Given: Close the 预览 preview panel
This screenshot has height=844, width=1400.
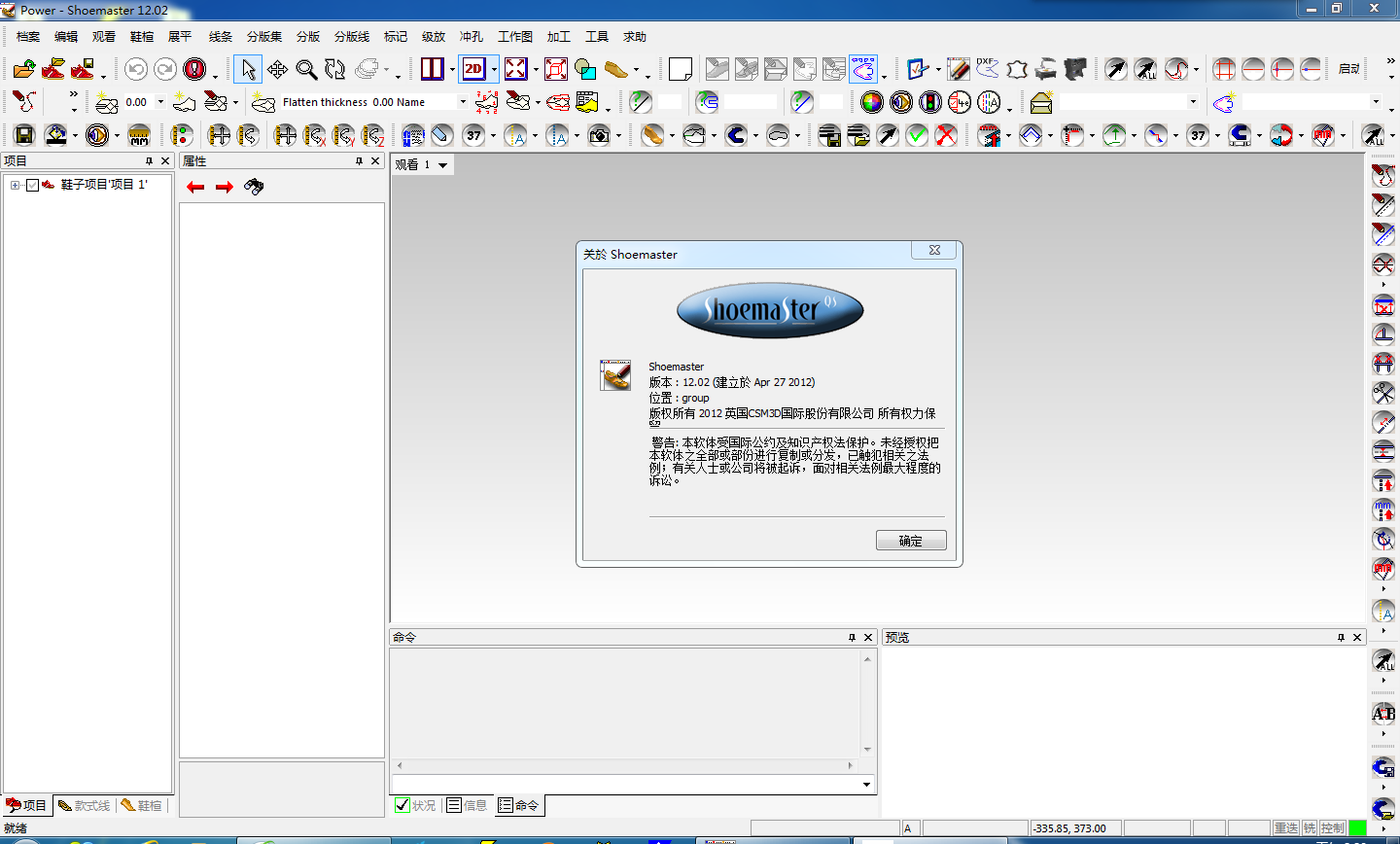Looking at the screenshot, I should coord(1358,638).
